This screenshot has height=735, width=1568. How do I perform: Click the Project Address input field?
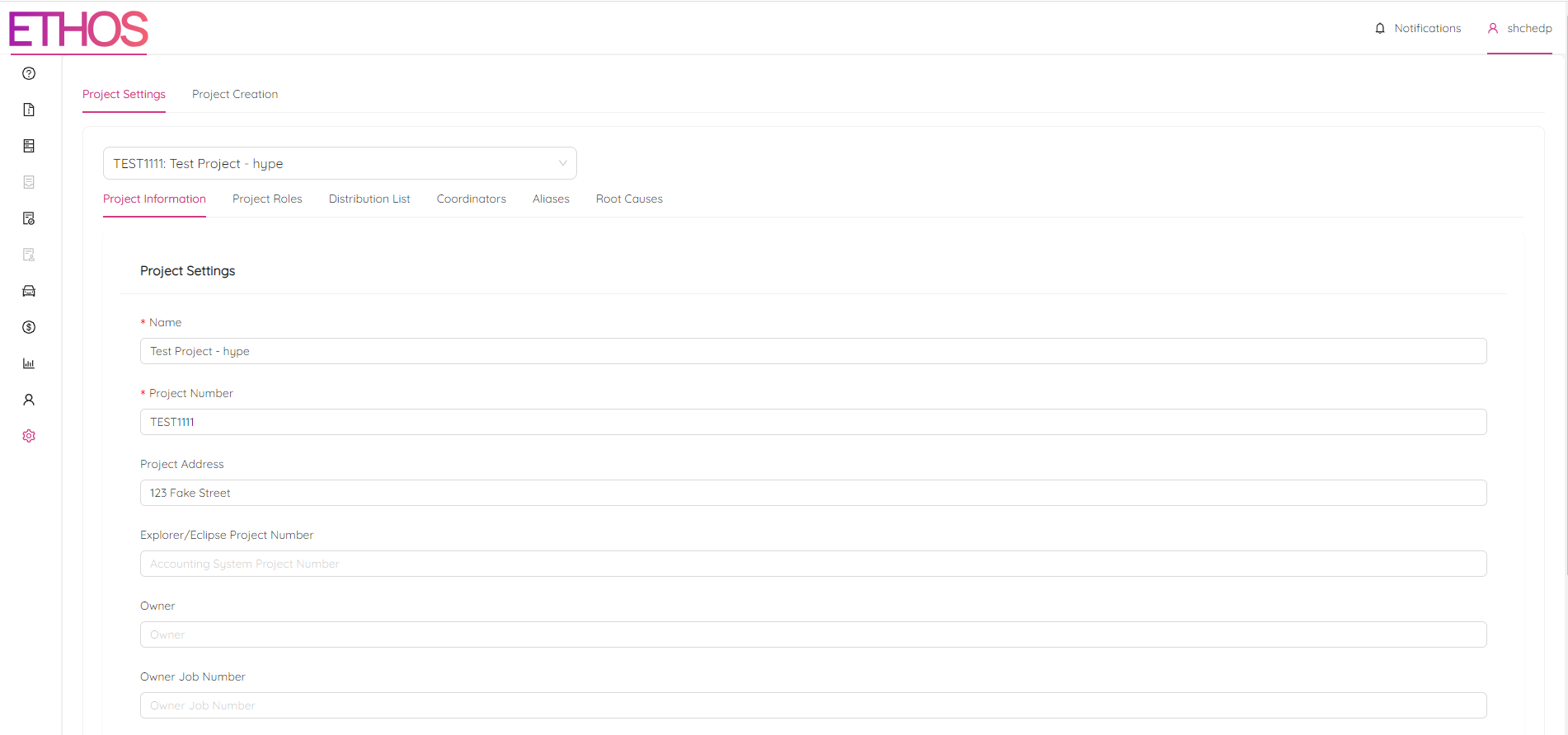click(813, 493)
